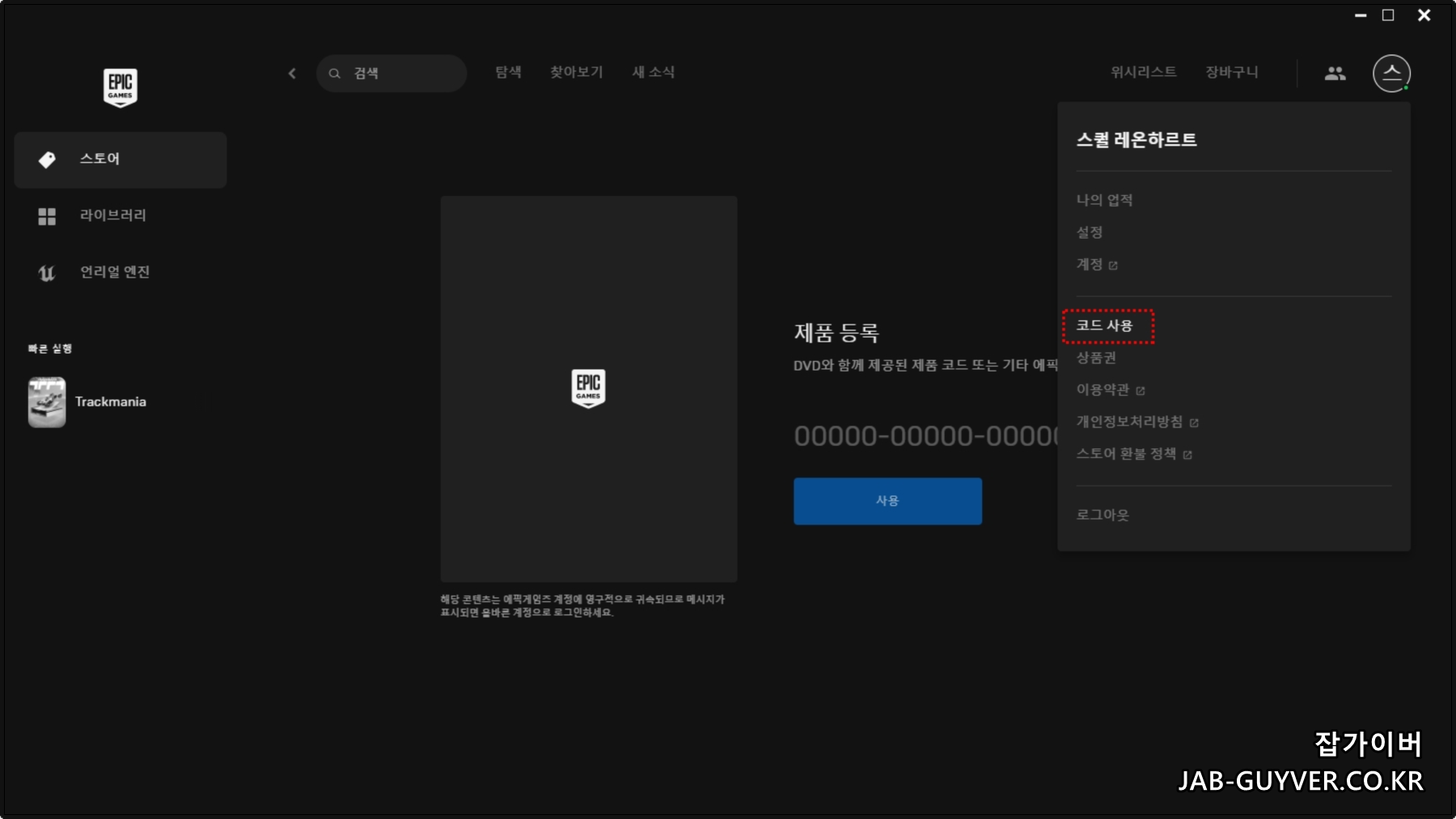Focus the 검색 search field
1456x819 pixels.
392,74
